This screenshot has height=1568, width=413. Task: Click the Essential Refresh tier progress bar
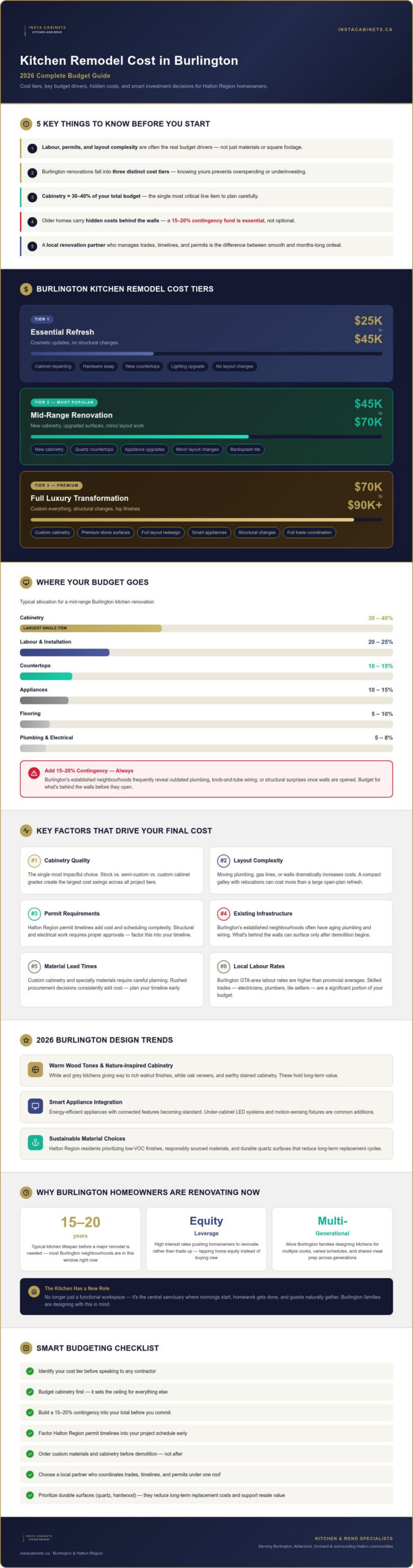point(206,353)
